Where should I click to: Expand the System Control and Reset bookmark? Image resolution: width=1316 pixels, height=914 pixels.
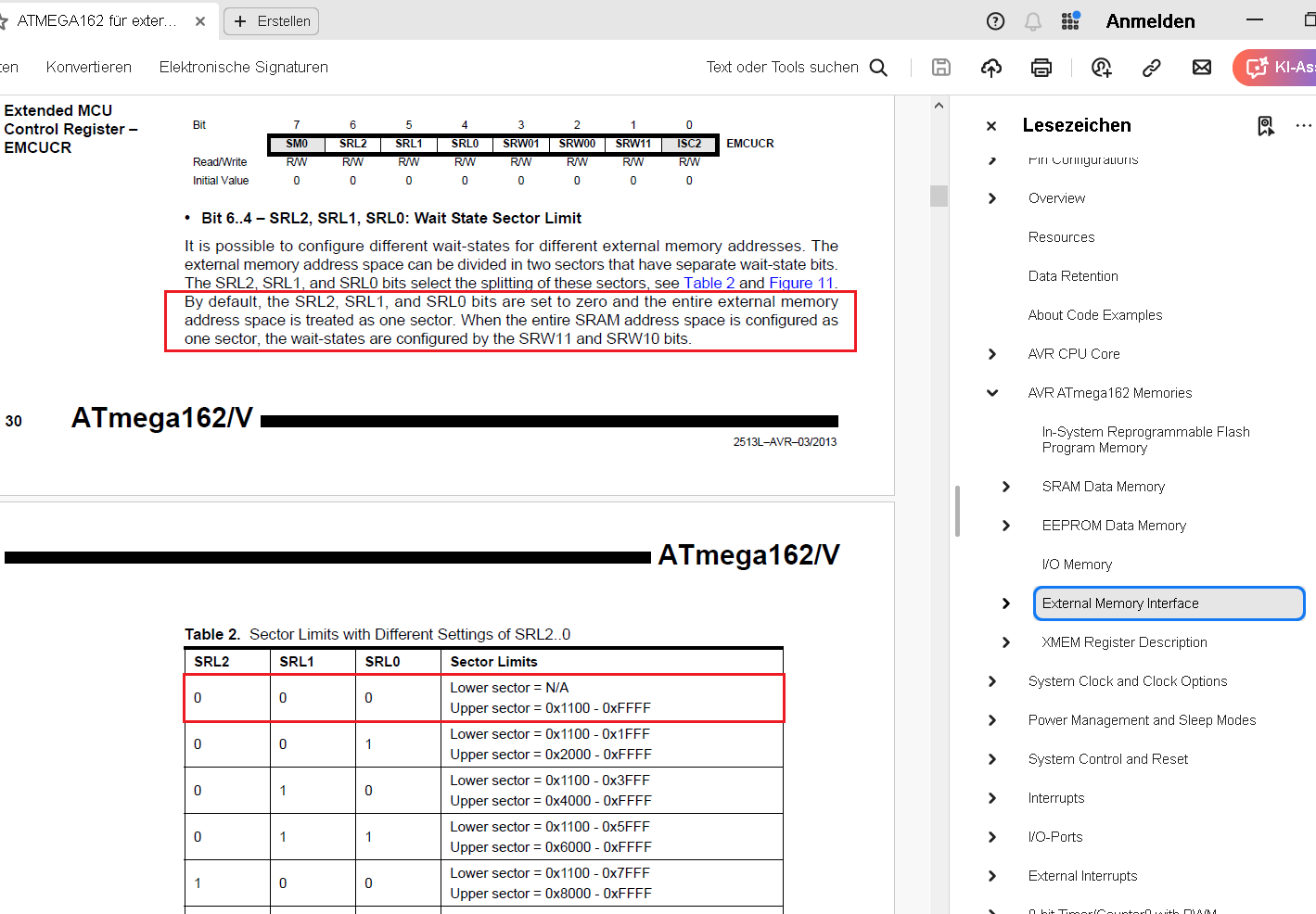[x=992, y=759]
